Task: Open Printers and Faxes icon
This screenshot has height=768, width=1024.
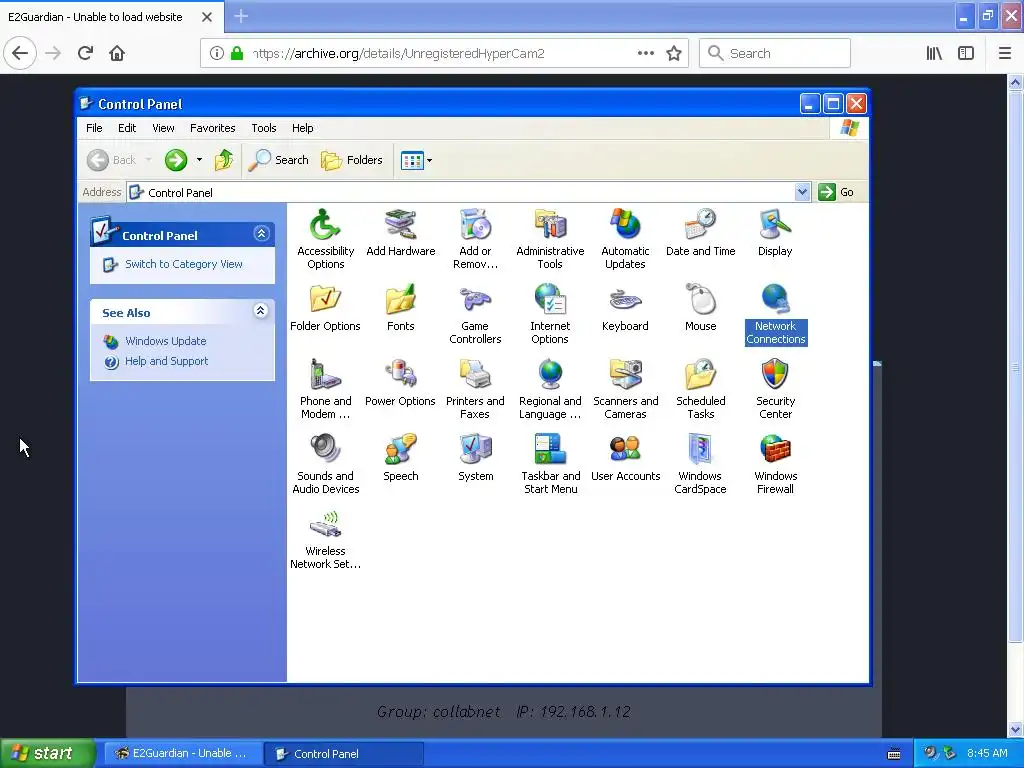Action: (475, 389)
